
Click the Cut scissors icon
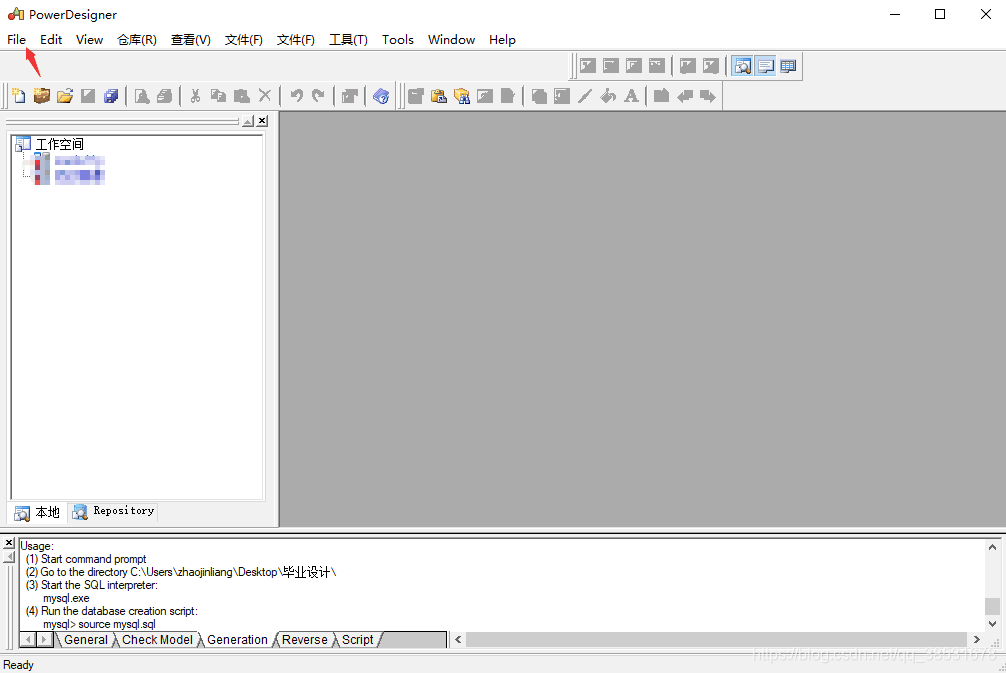196,96
